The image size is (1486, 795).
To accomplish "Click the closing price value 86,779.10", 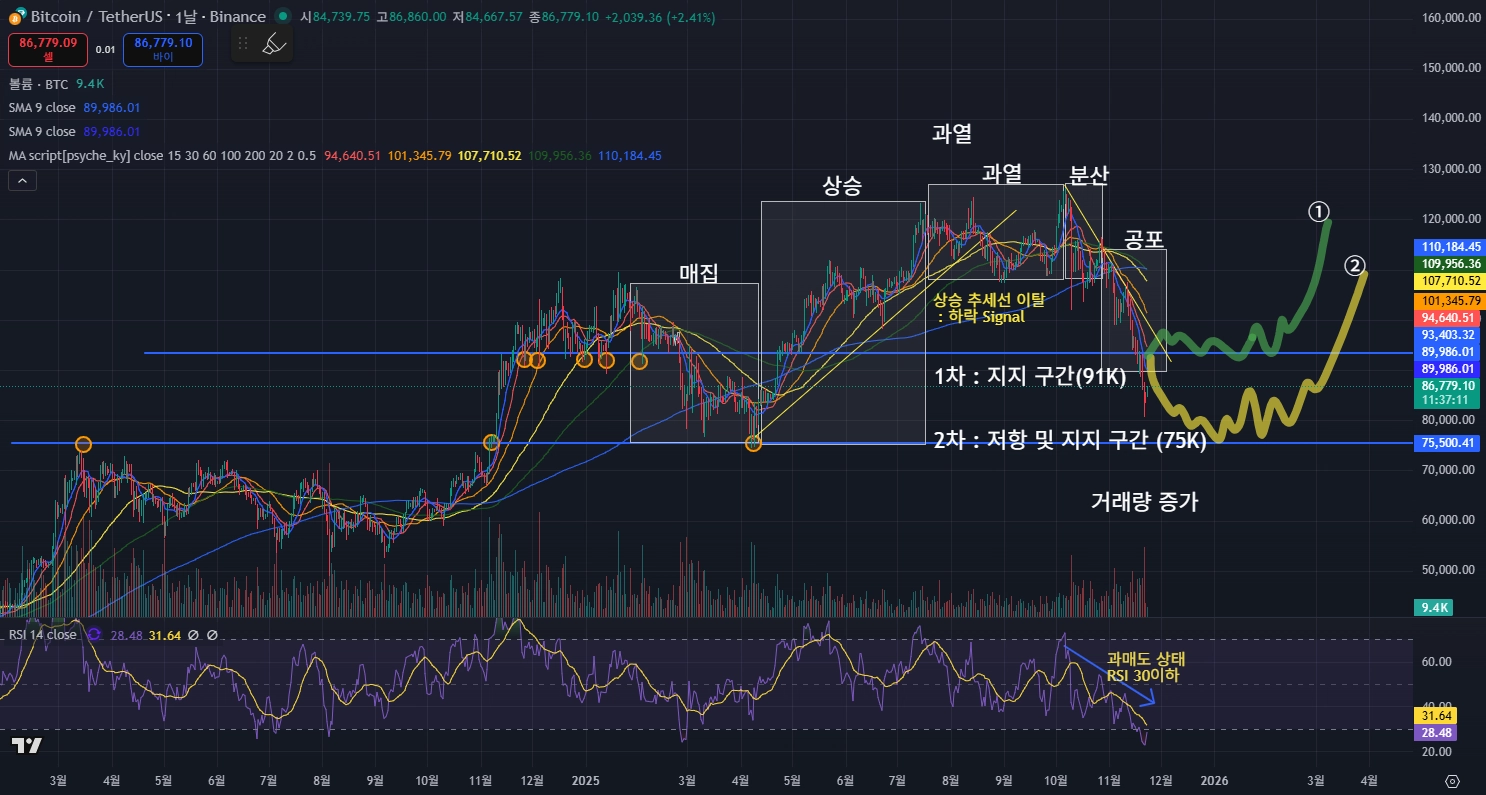I will coord(570,17).
